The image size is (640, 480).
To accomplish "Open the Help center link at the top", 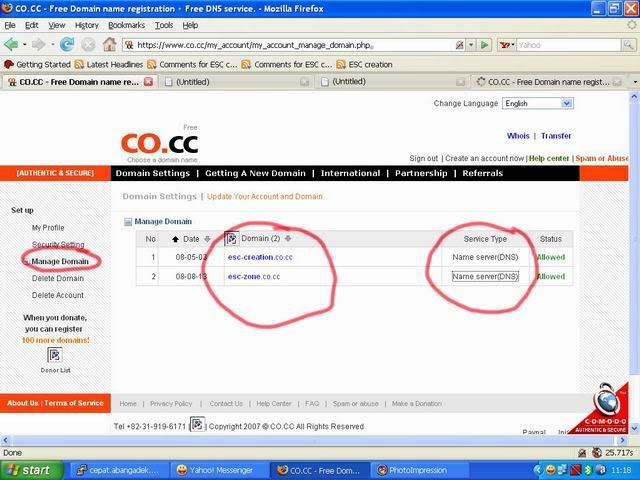I will (549, 158).
